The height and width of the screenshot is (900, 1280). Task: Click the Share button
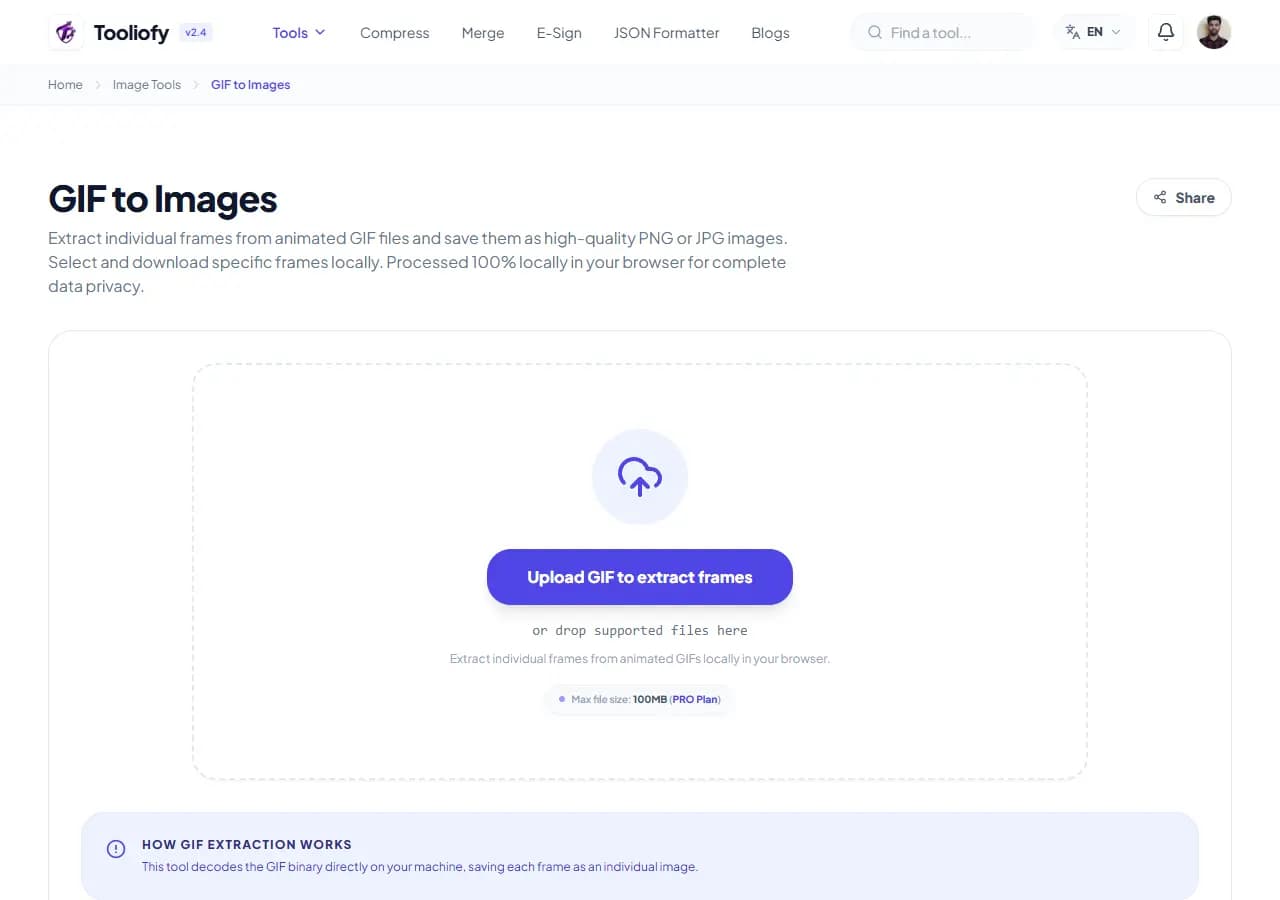(1184, 197)
